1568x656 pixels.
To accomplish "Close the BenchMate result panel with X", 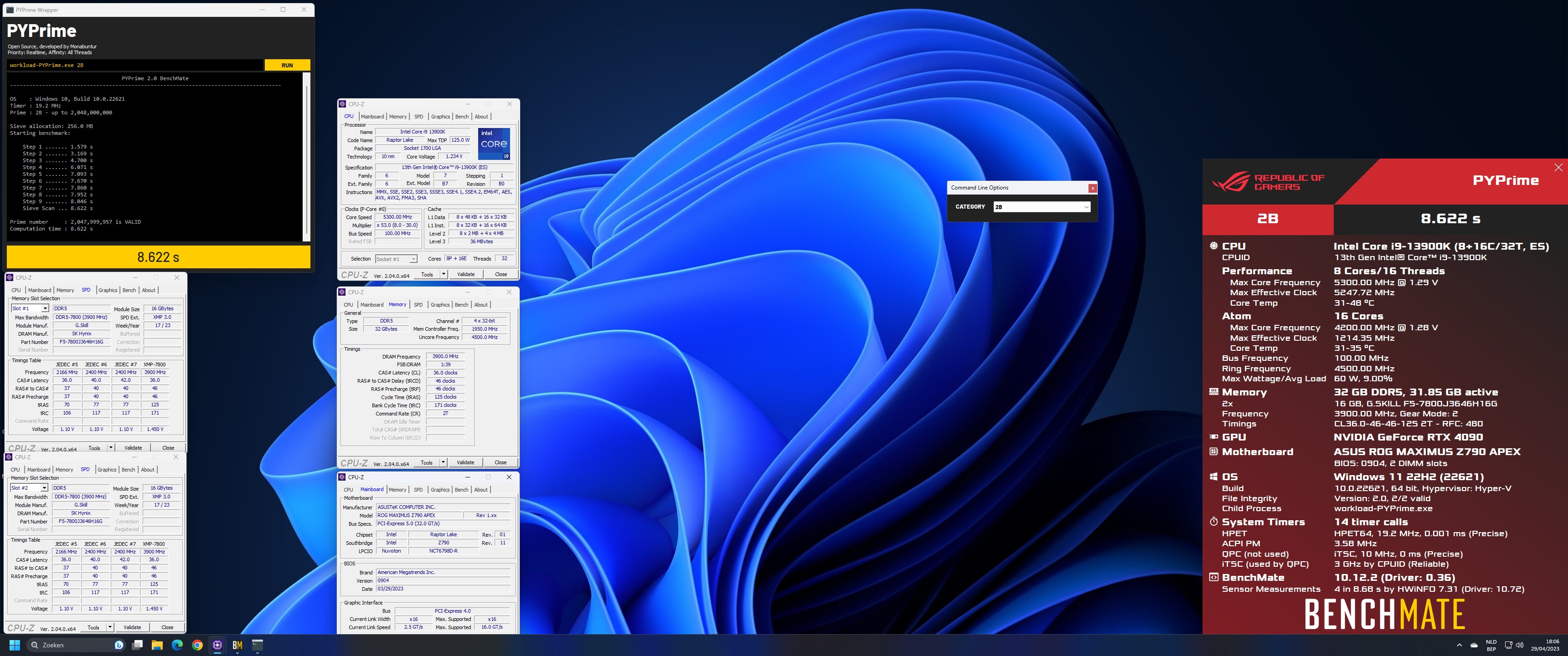I will pos(1558,167).
